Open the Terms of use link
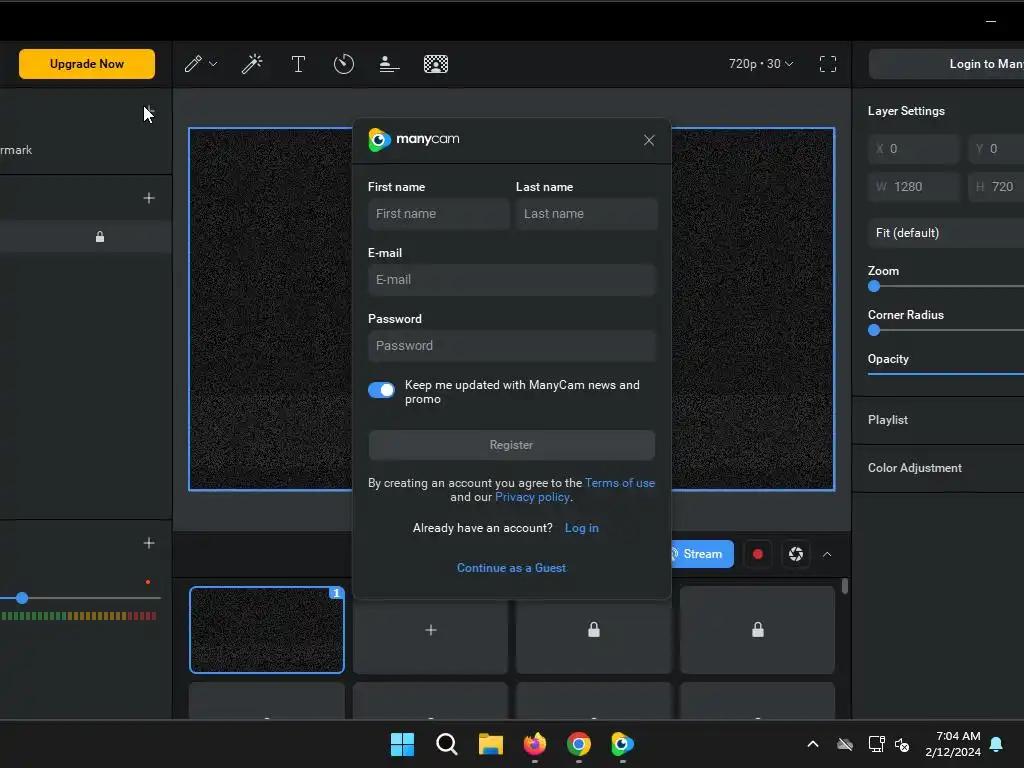Viewport: 1024px width, 768px height. click(x=620, y=483)
